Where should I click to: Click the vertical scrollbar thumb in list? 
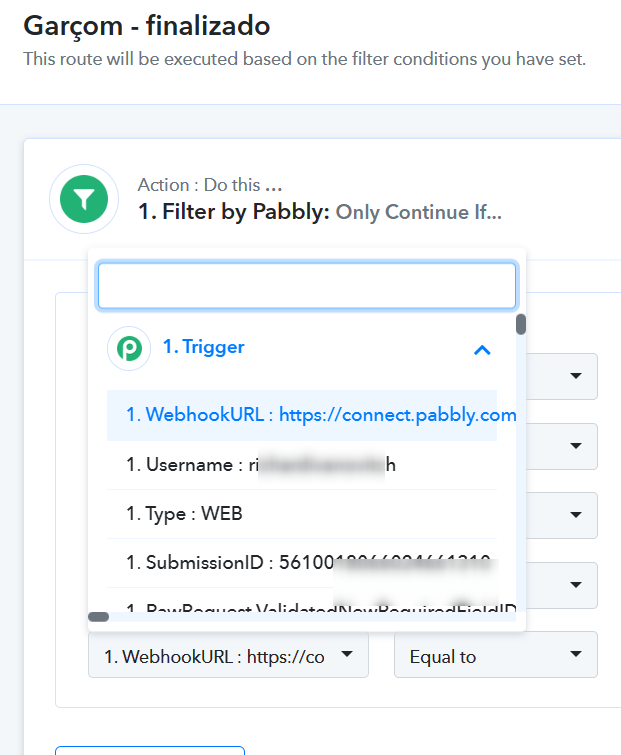click(x=520, y=324)
